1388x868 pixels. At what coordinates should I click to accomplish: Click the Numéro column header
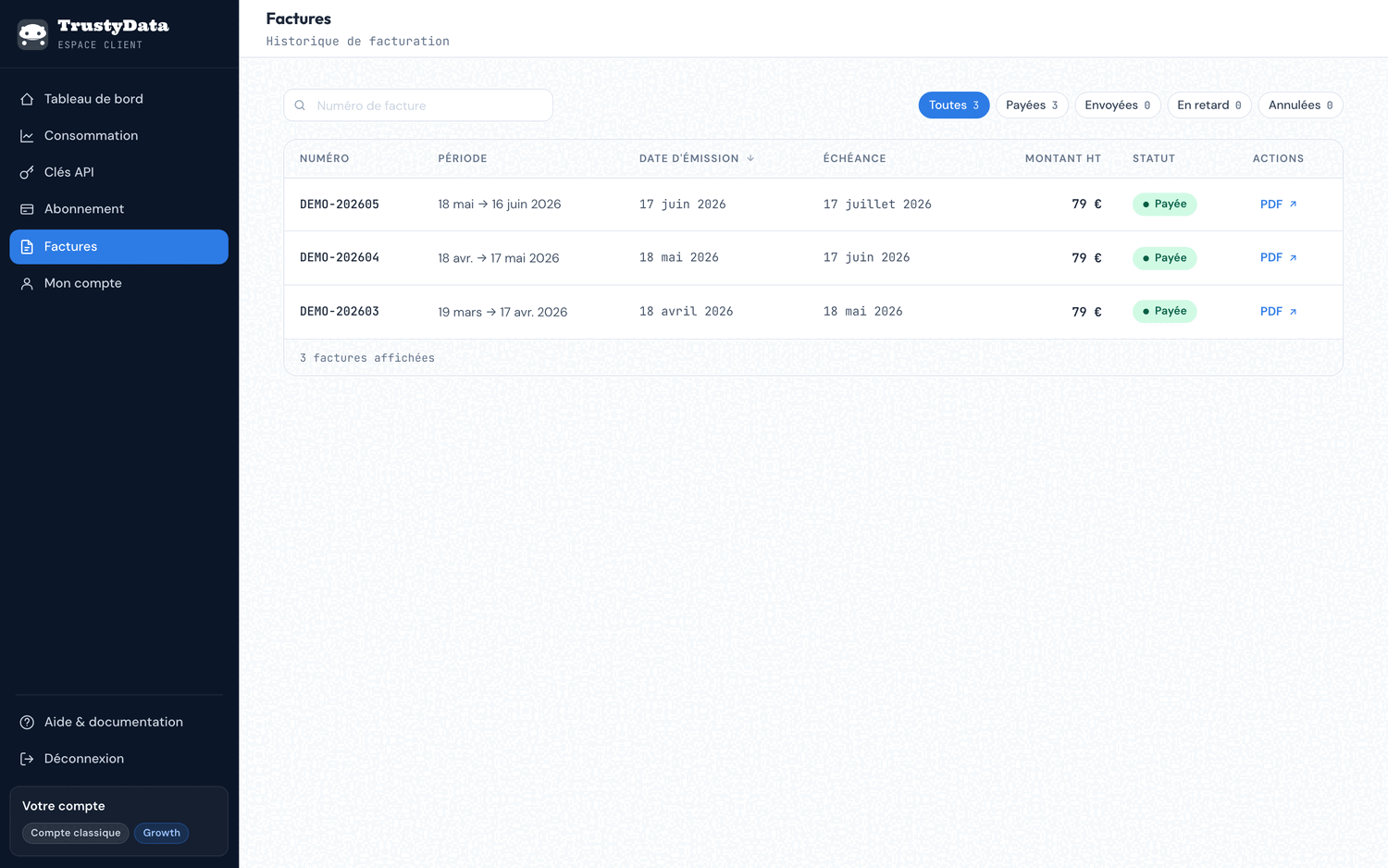(325, 158)
